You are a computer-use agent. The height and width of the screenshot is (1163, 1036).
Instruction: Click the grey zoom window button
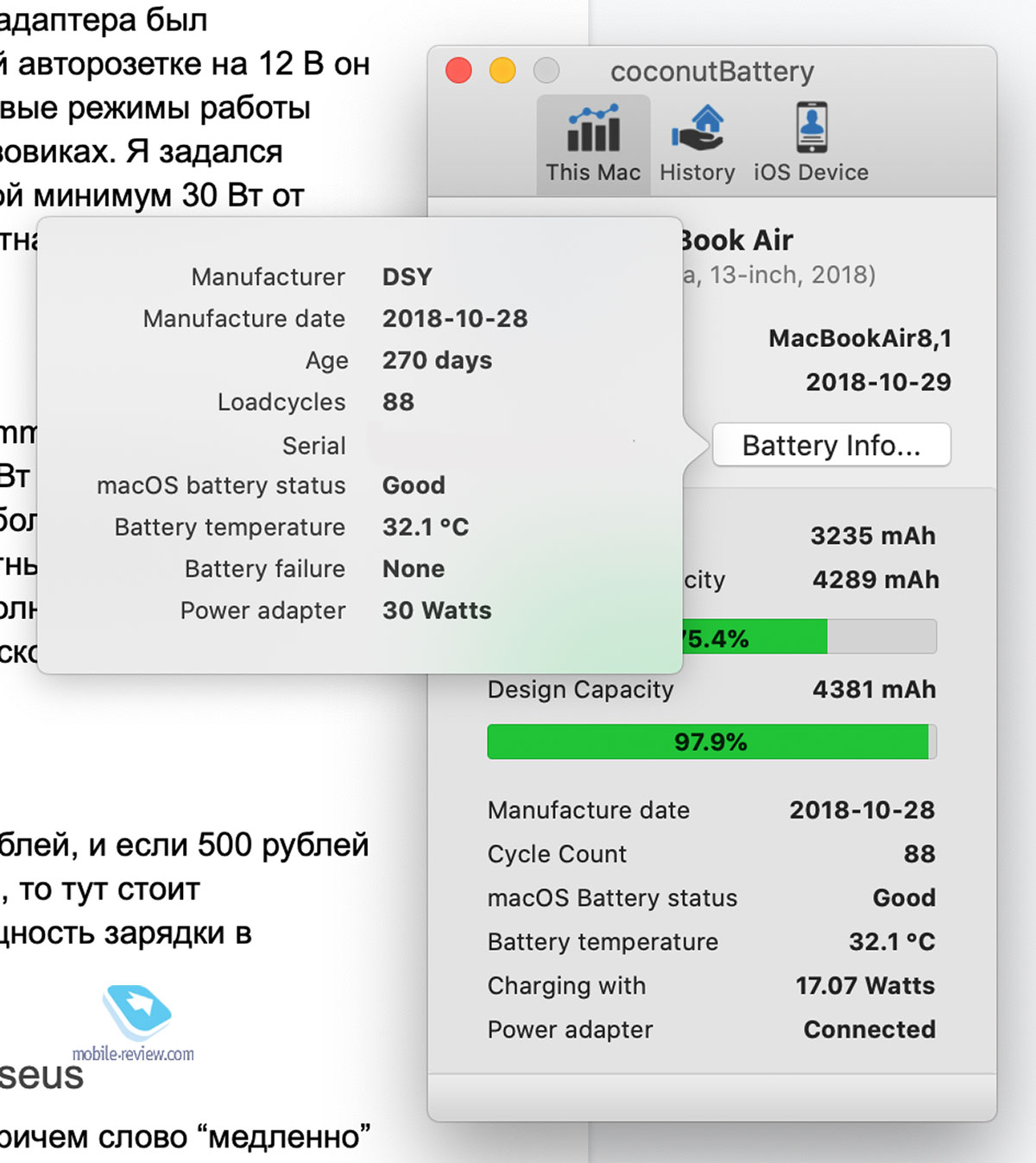(546, 70)
